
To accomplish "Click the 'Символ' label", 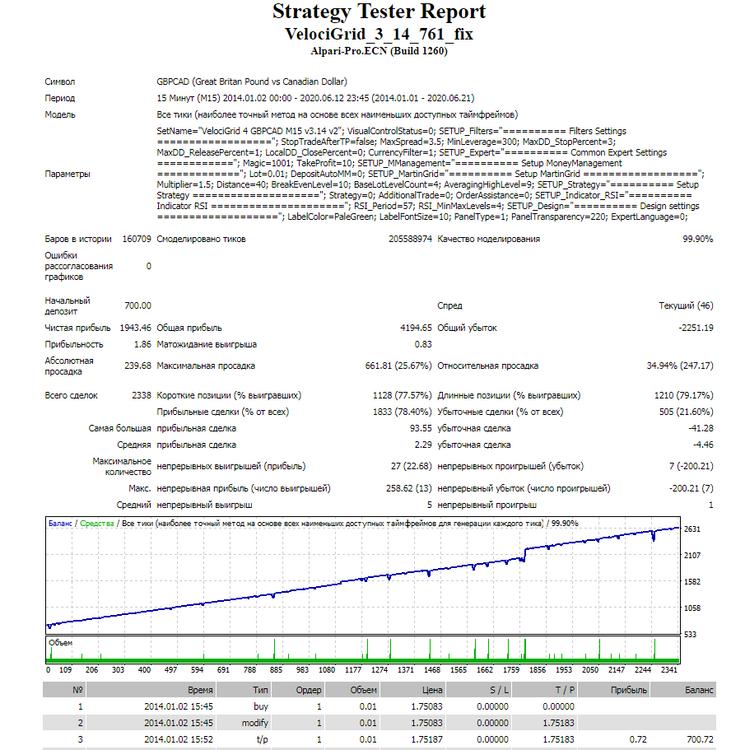I will click(x=60, y=82).
